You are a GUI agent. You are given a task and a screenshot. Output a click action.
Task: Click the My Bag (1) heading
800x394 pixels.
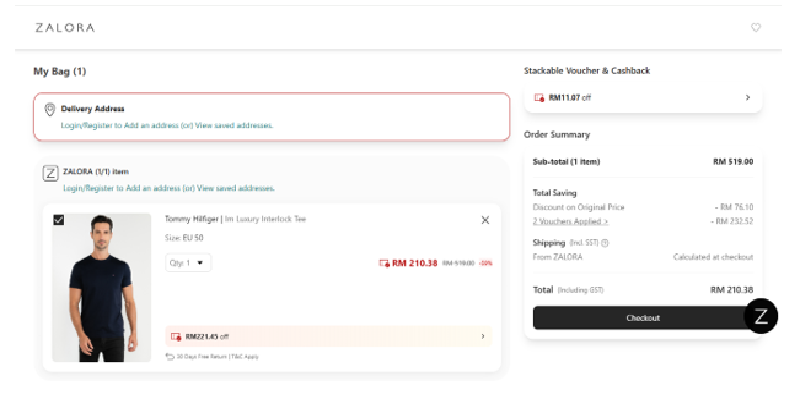(60, 71)
